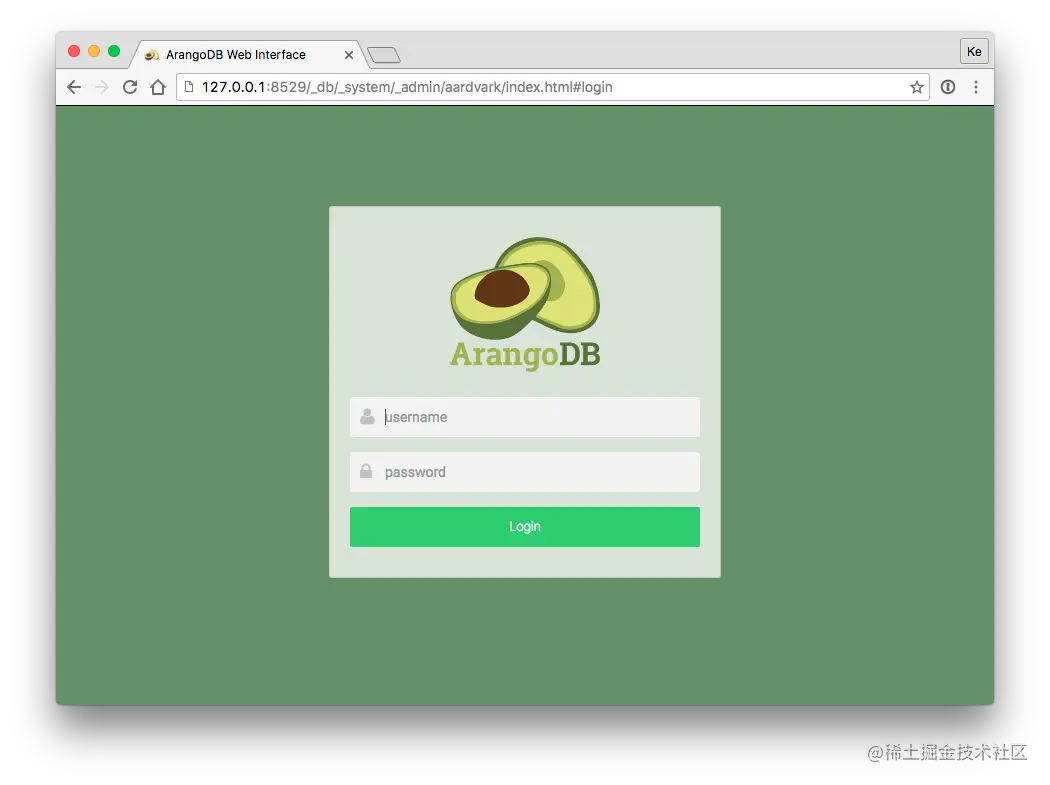Click the user icon in username field
This screenshot has height=785, width=1050.
[x=367, y=417]
